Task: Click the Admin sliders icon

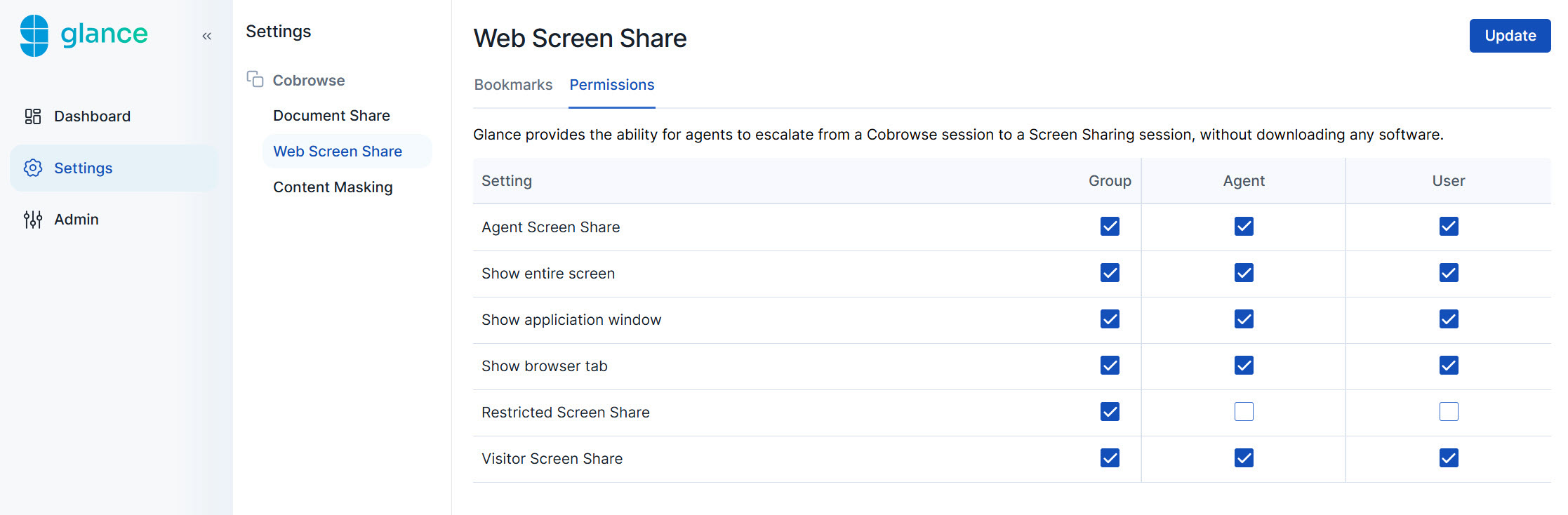Action: point(33,220)
